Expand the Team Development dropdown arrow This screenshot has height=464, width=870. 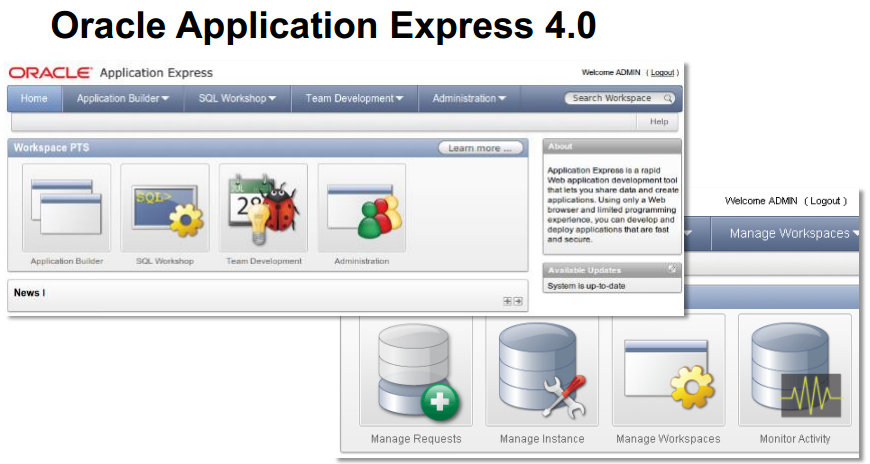coord(399,99)
